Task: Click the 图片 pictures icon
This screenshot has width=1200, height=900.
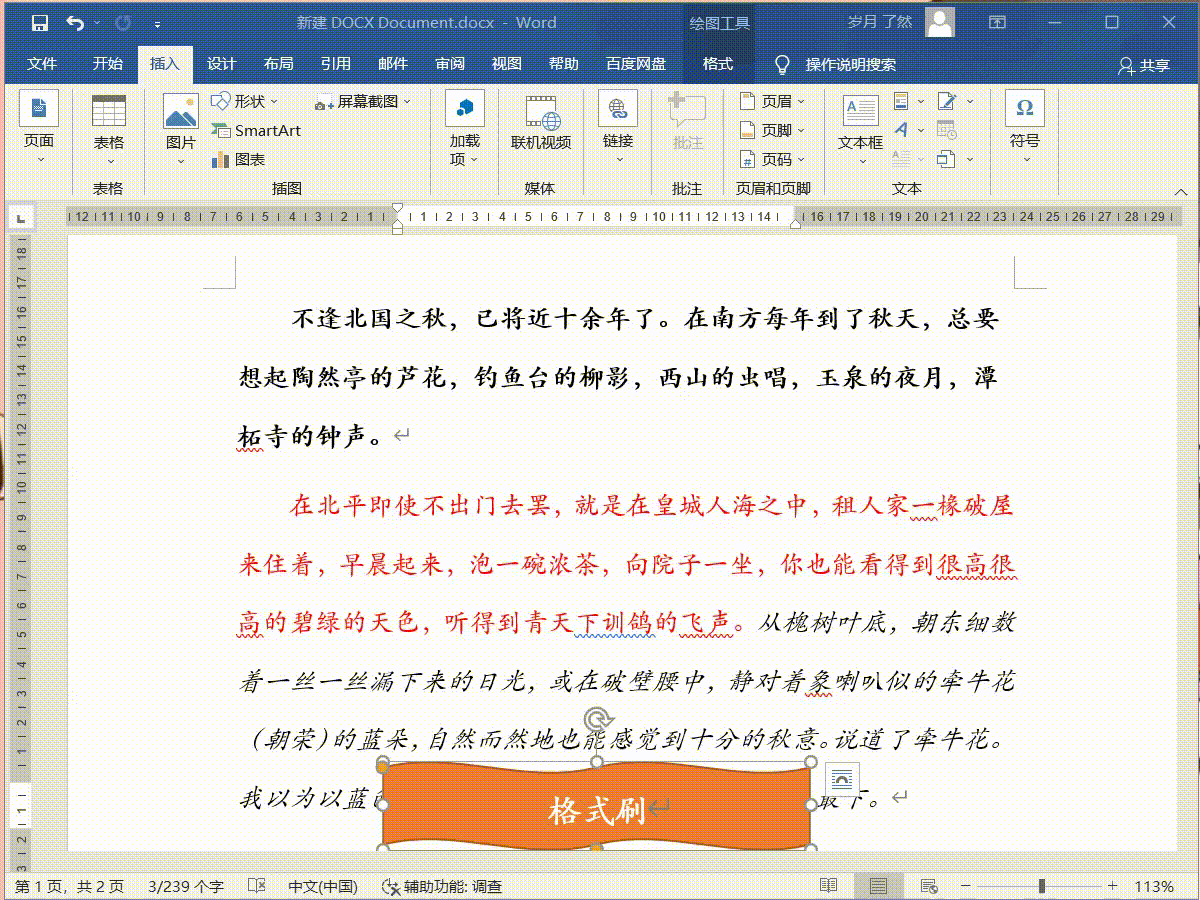Action: (x=181, y=112)
